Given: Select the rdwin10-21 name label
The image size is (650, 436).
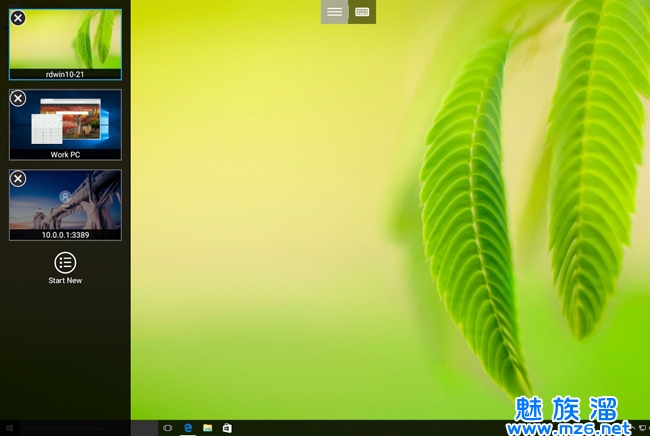Looking at the screenshot, I should tap(66, 73).
